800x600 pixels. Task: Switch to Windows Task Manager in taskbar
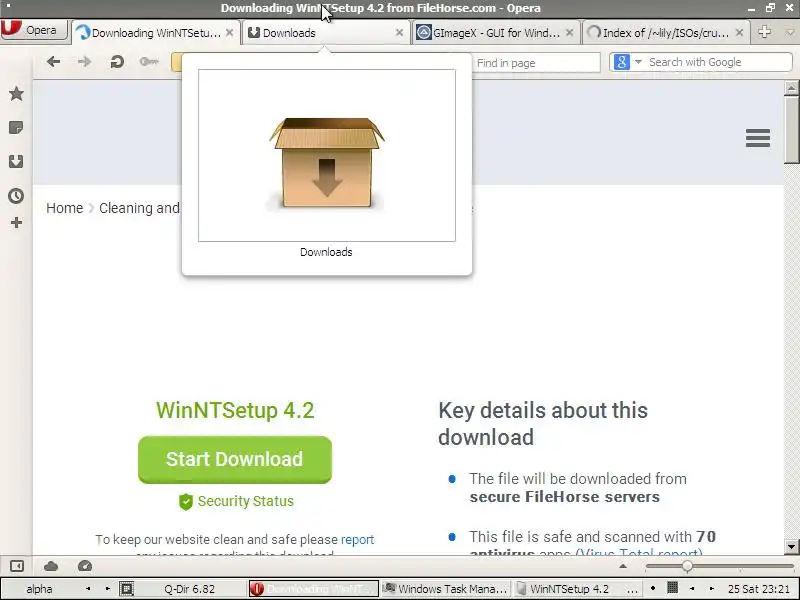(445, 589)
